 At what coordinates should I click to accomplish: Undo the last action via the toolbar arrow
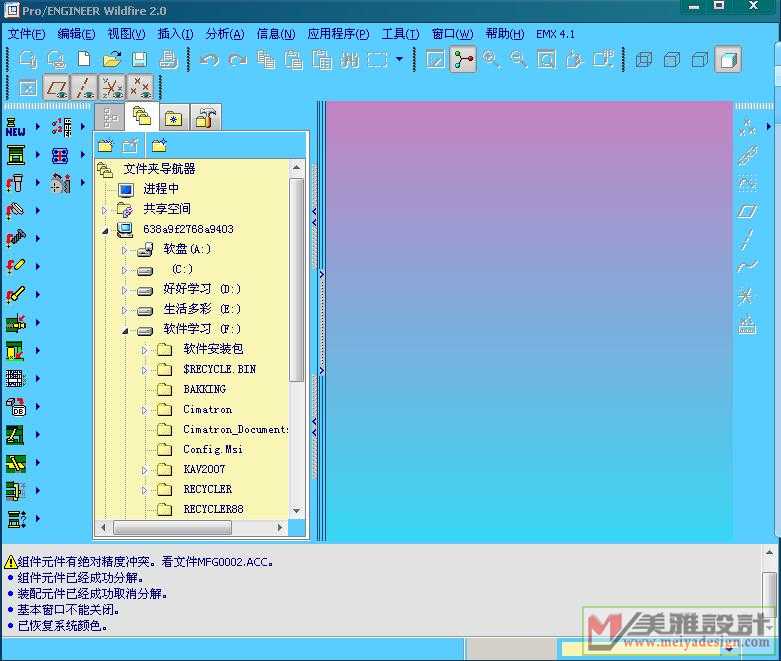[x=209, y=60]
